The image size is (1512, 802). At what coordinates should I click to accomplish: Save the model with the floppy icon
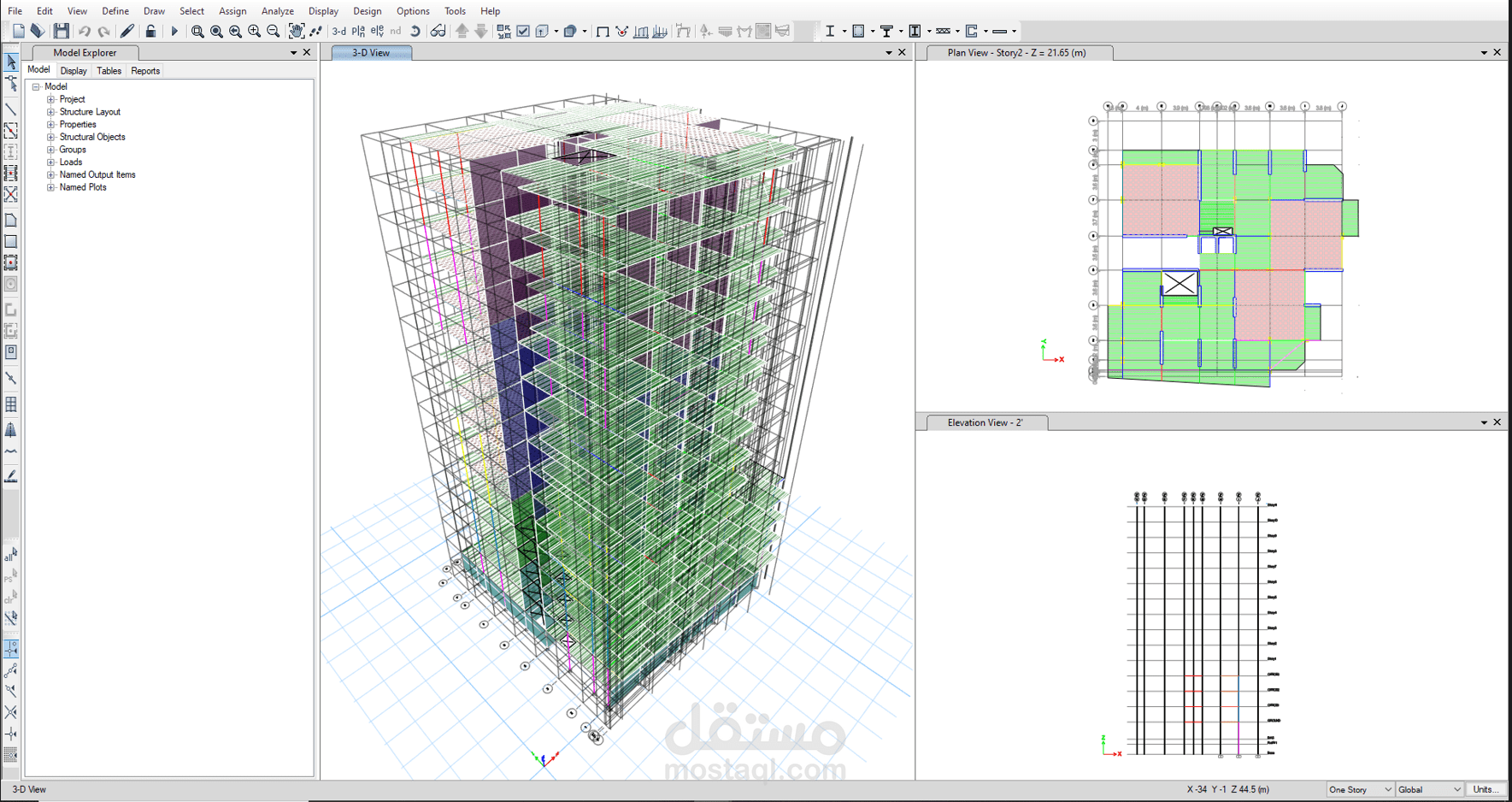pos(61,31)
